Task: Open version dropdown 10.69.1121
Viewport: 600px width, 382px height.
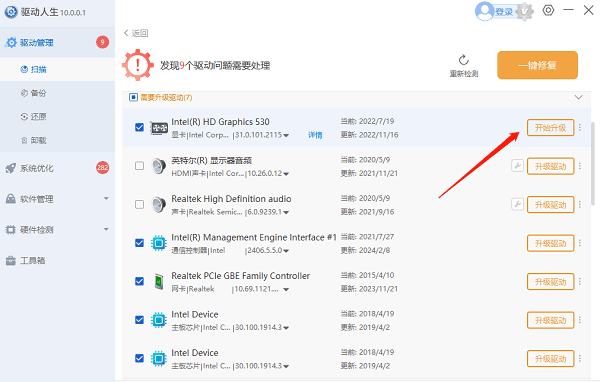Action: coord(286,289)
